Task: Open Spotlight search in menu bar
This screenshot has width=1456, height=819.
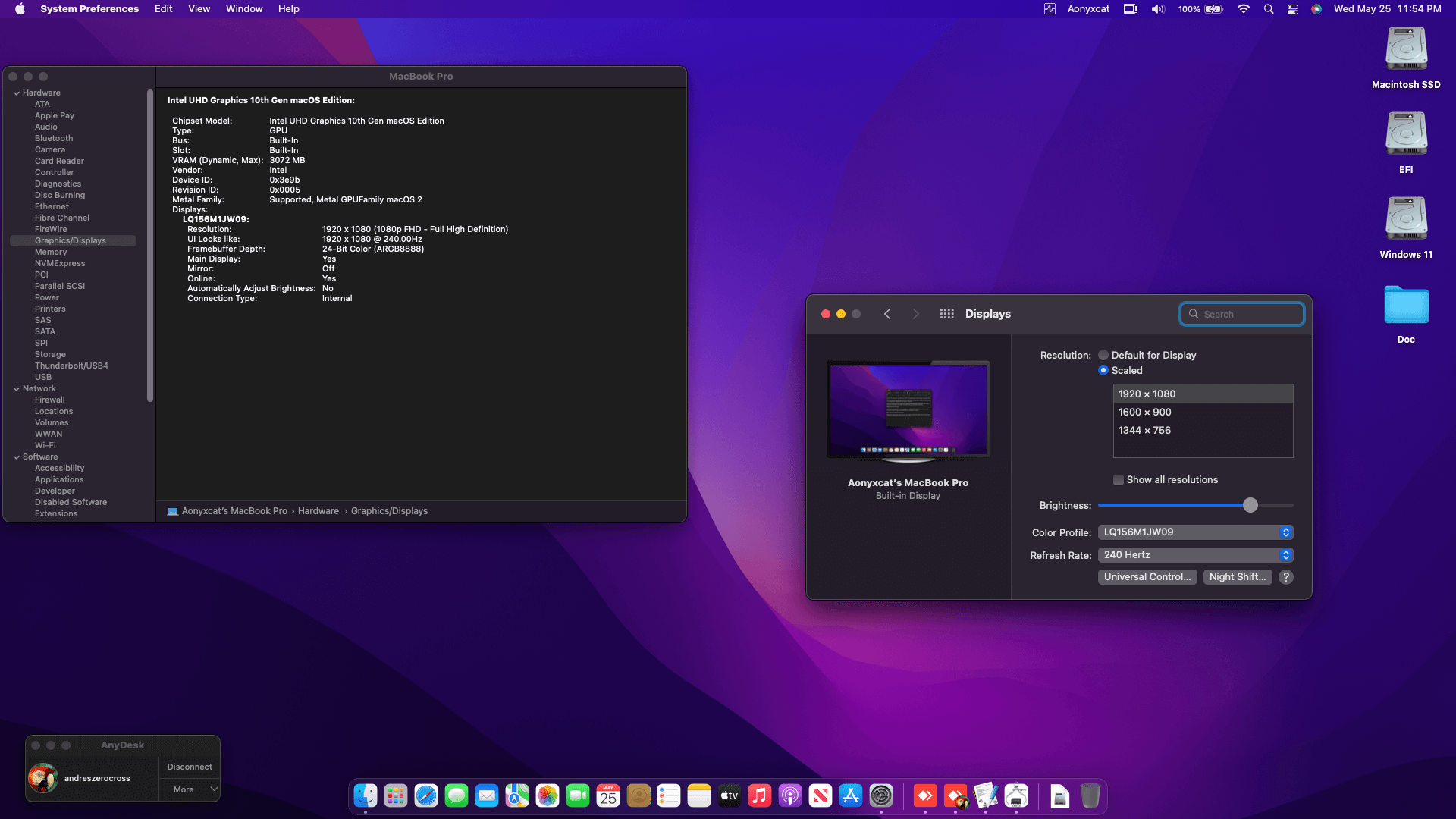Action: 1269,9
